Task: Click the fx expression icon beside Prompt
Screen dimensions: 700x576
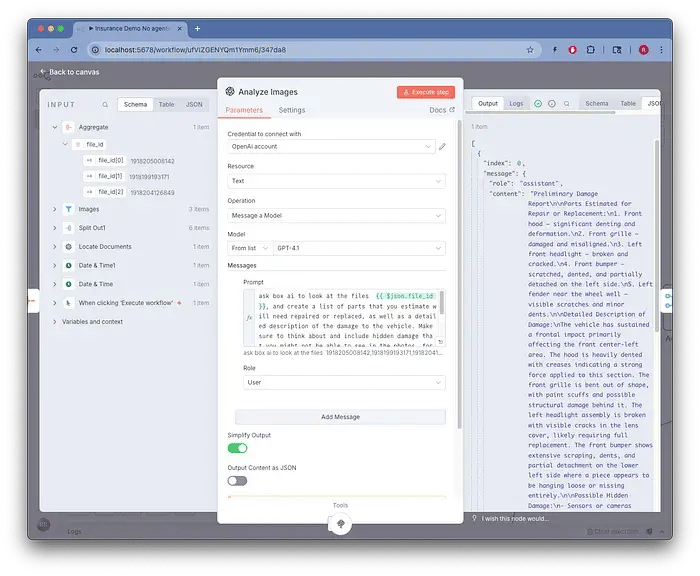Action: (249, 317)
